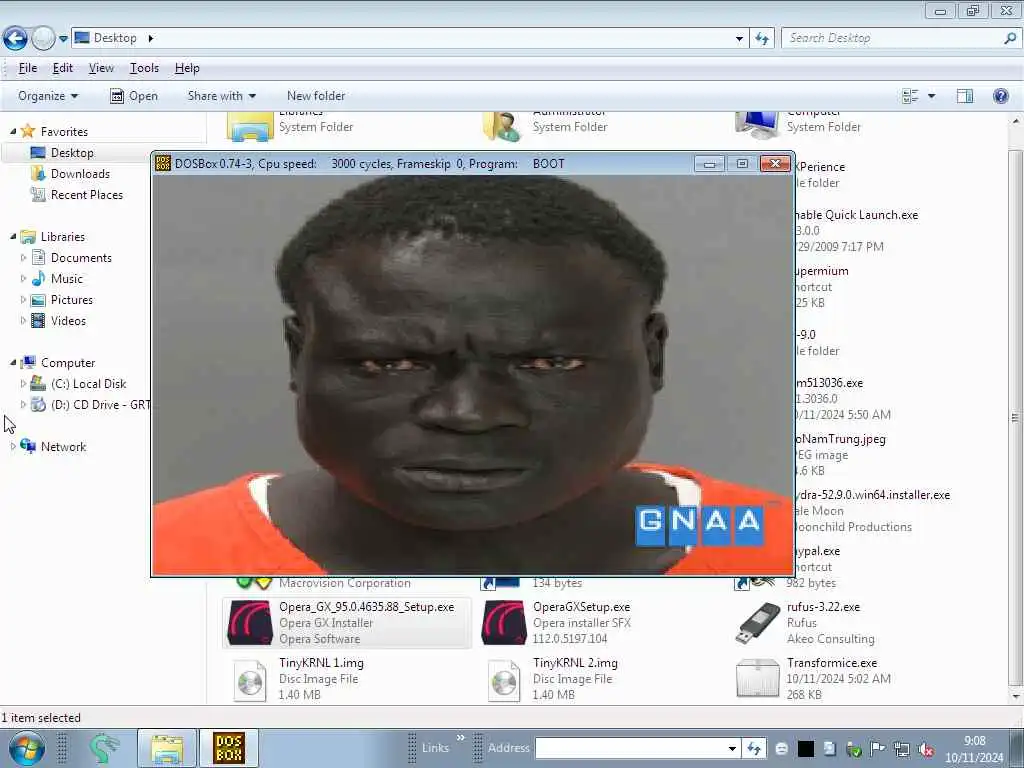Open the Windows Start menu
This screenshot has height=768, width=1024.
click(x=25, y=748)
